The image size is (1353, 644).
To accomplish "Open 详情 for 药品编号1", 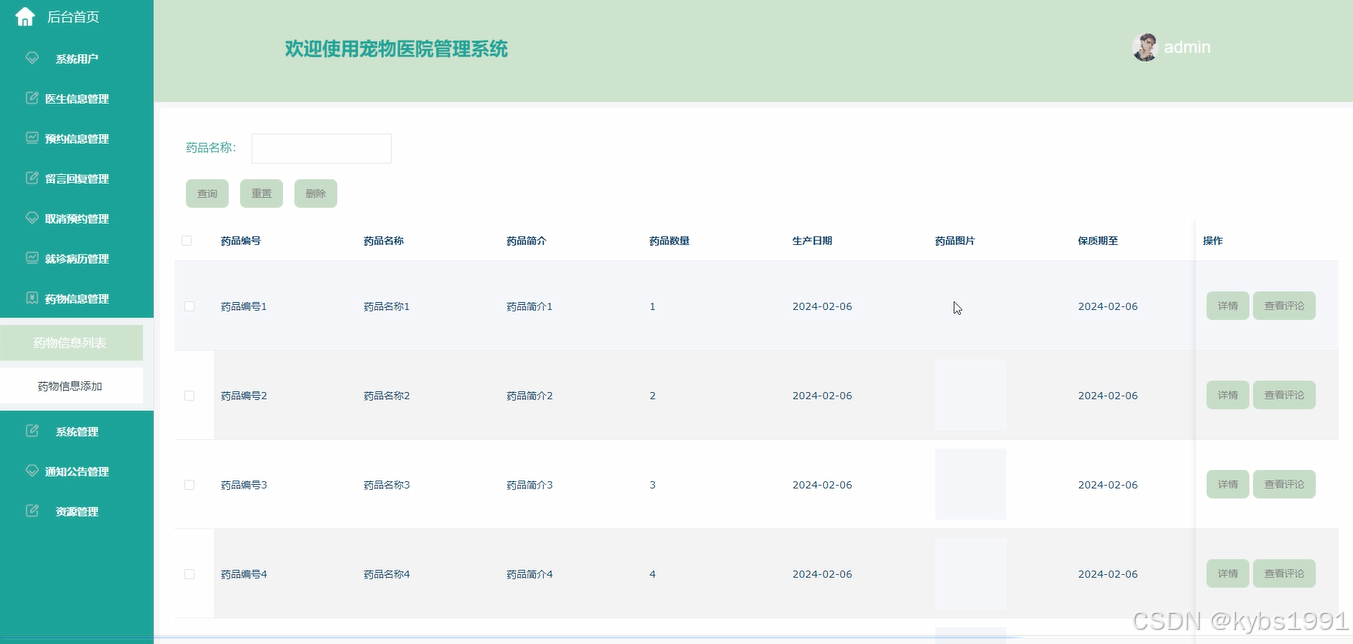I will [x=1227, y=306].
